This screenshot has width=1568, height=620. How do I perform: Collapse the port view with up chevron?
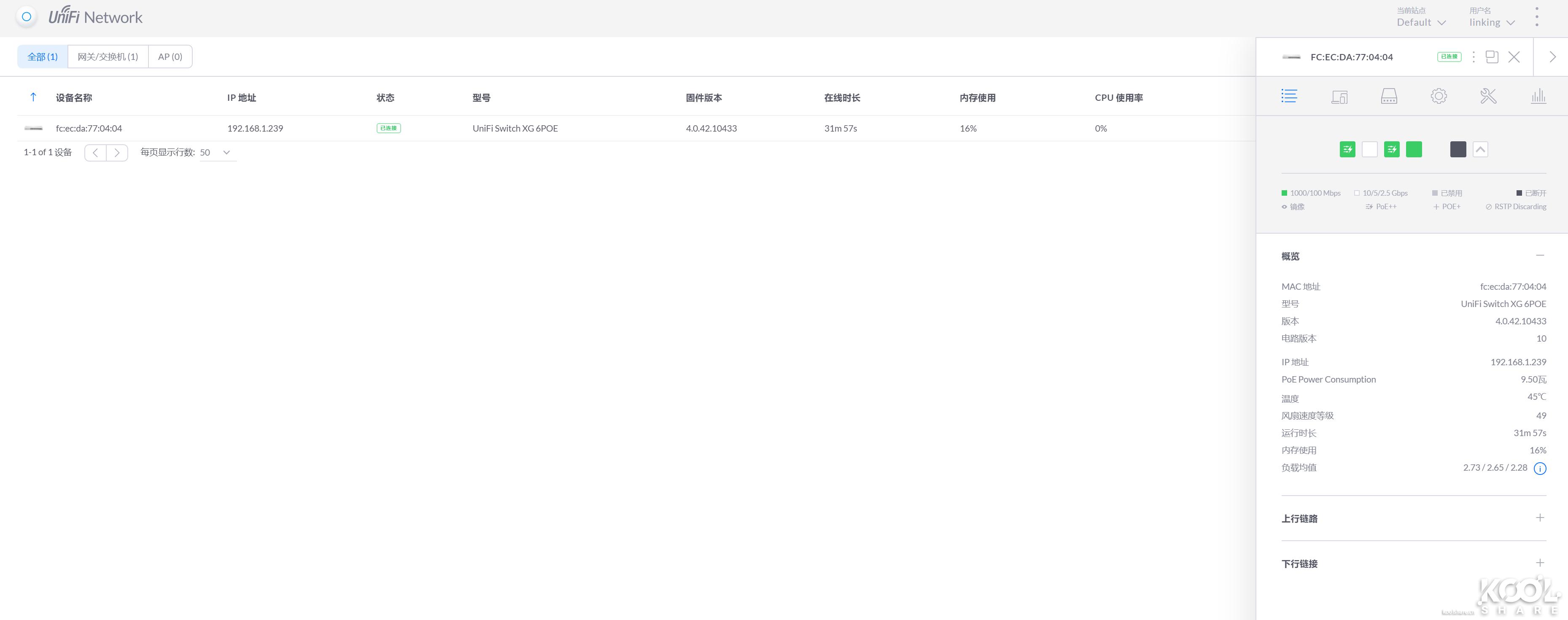point(1480,149)
